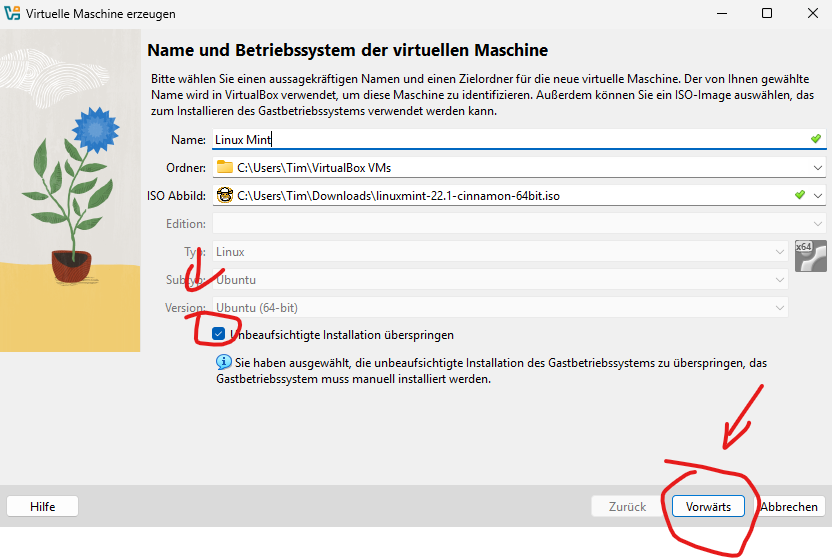
Task: Maximize the Virtuelle Maschine erzeugen window
Action: (x=767, y=13)
